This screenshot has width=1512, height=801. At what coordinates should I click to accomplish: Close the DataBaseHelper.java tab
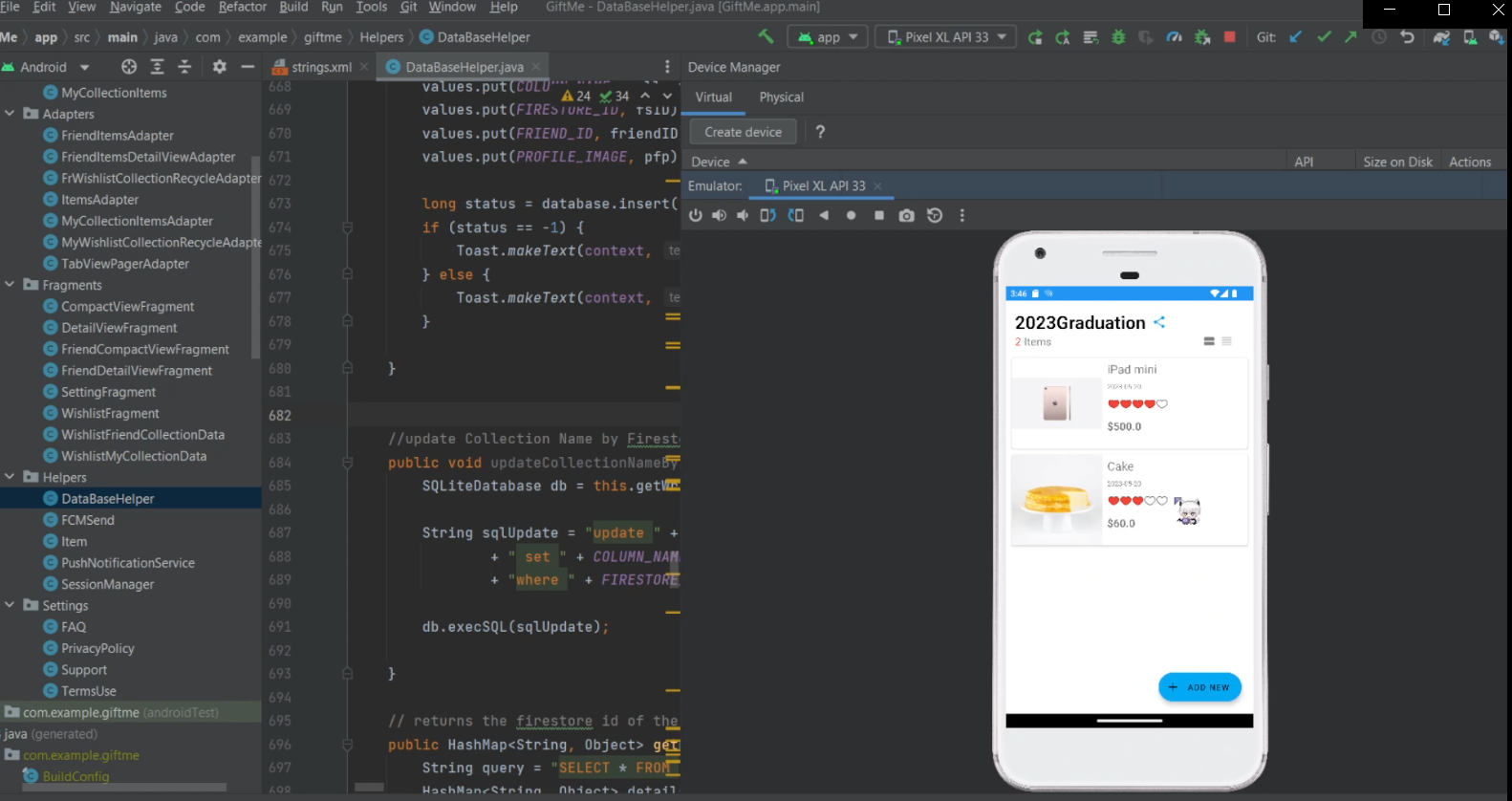tap(536, 67)
